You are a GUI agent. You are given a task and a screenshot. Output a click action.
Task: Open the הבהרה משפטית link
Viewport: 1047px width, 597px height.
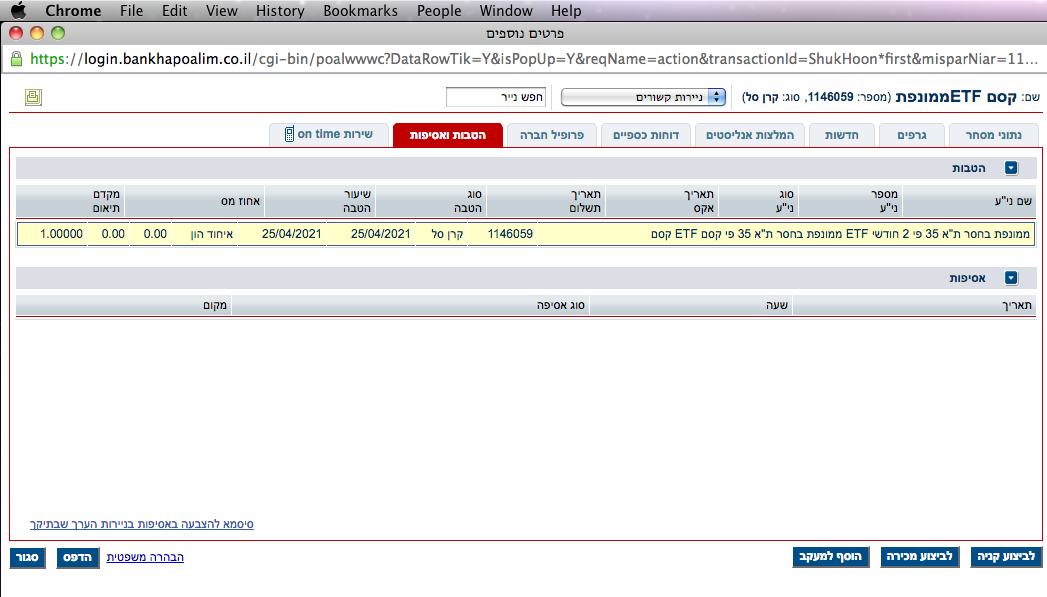coord(145,557)
